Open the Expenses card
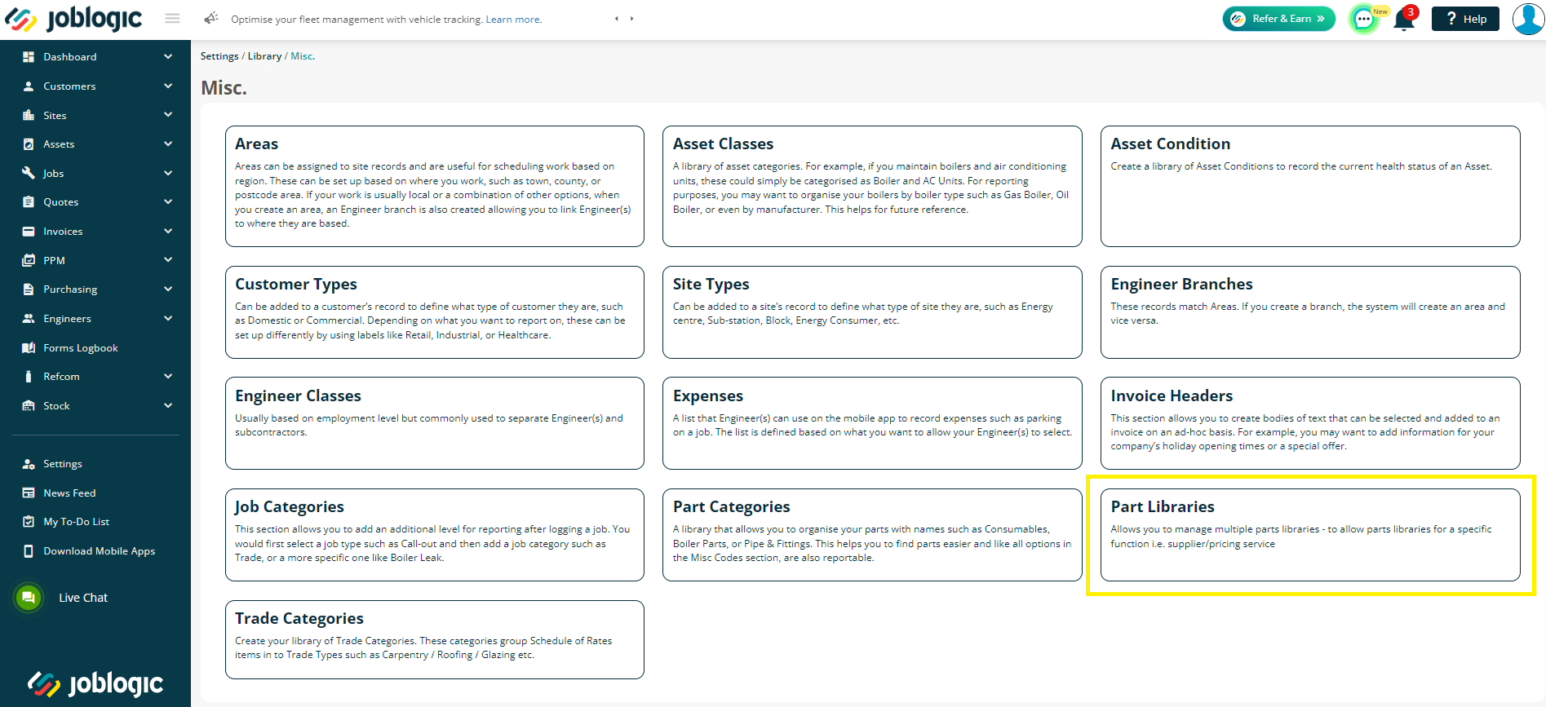Image resolution: width=1568 pixels, height=707 pixels. (x=872, y=423)
